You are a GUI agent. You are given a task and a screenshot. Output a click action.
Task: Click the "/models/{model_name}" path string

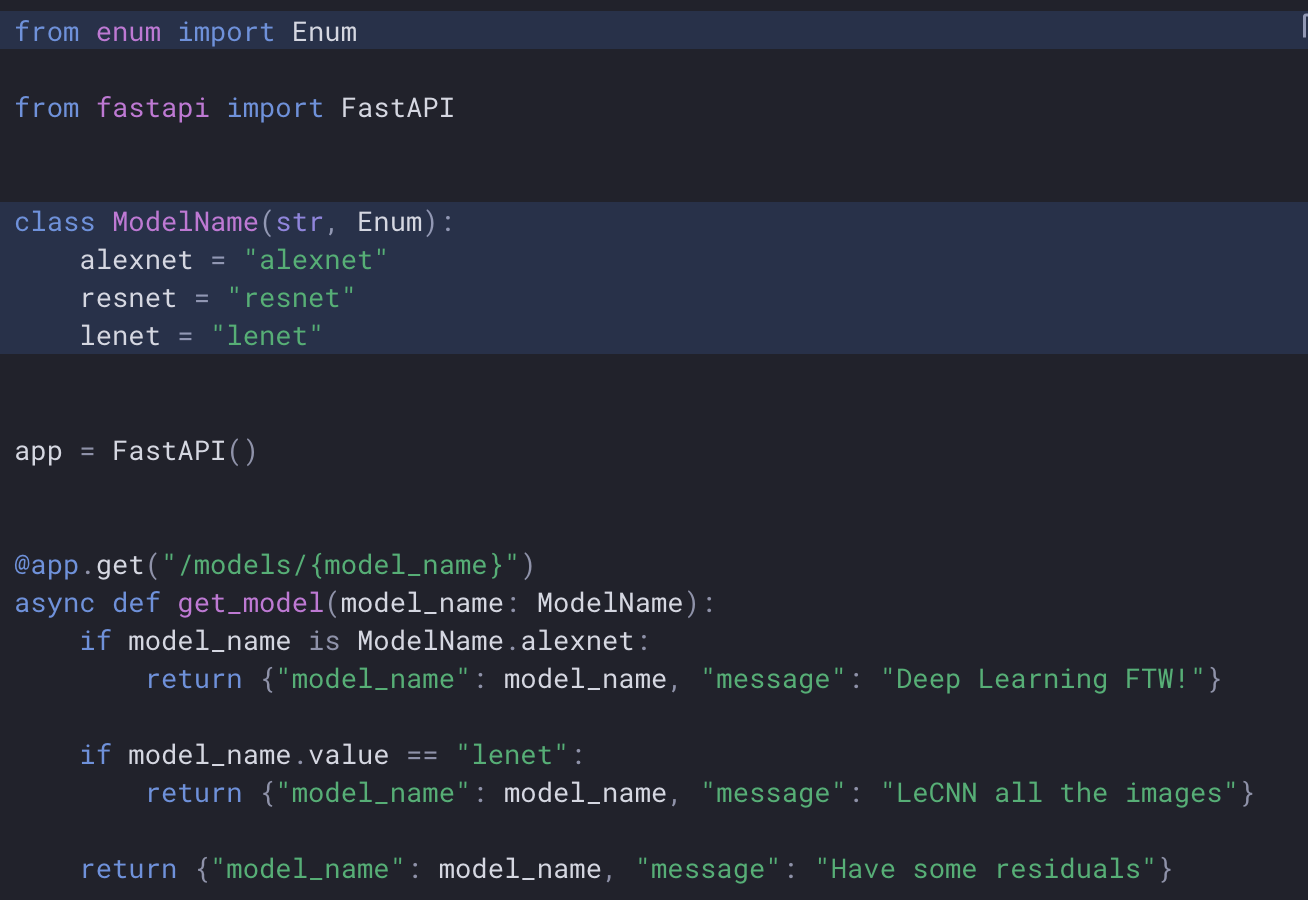[340, 565]
